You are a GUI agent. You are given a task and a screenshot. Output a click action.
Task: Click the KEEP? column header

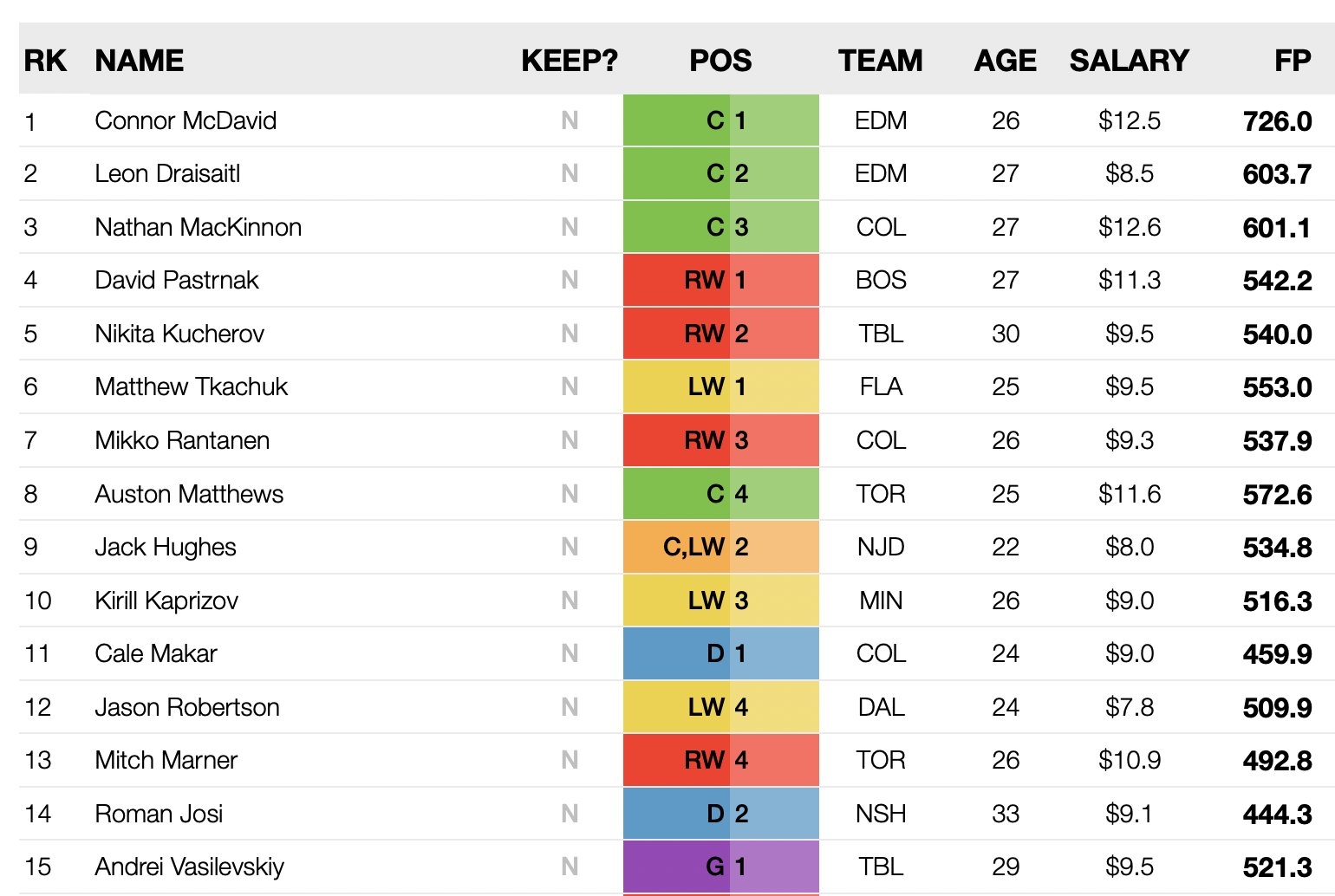(x=570, y=61)
